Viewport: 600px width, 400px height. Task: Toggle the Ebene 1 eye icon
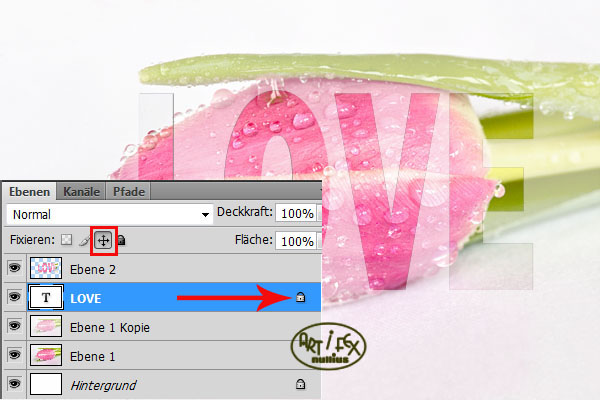click(15, 354)
